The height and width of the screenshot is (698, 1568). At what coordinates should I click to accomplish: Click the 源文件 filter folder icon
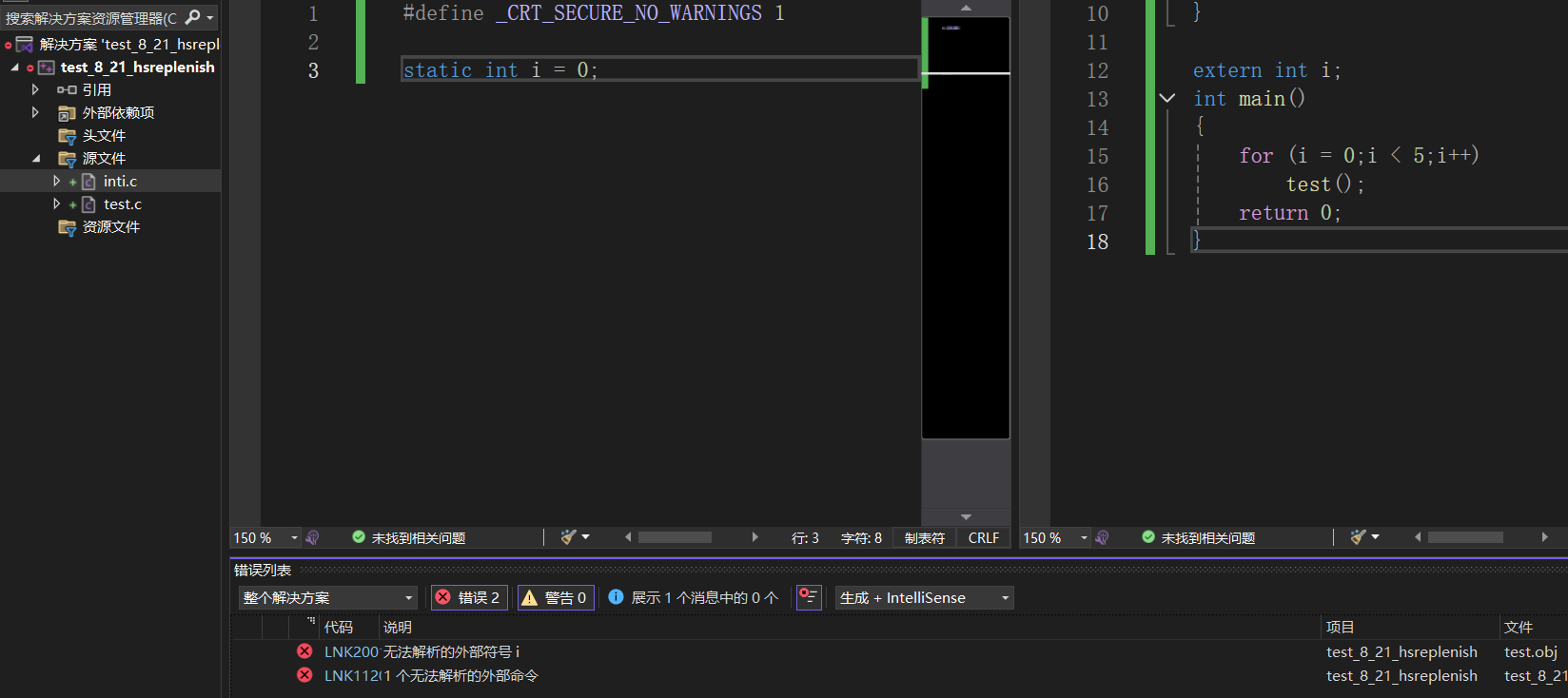coord(67,159)
